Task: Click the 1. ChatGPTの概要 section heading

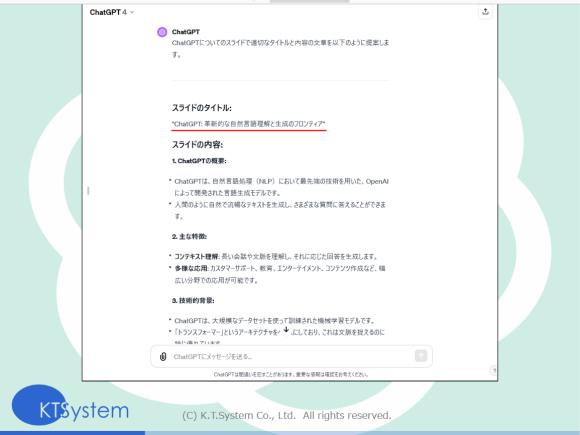Action: pyautogui.click(x=199, y=161)
